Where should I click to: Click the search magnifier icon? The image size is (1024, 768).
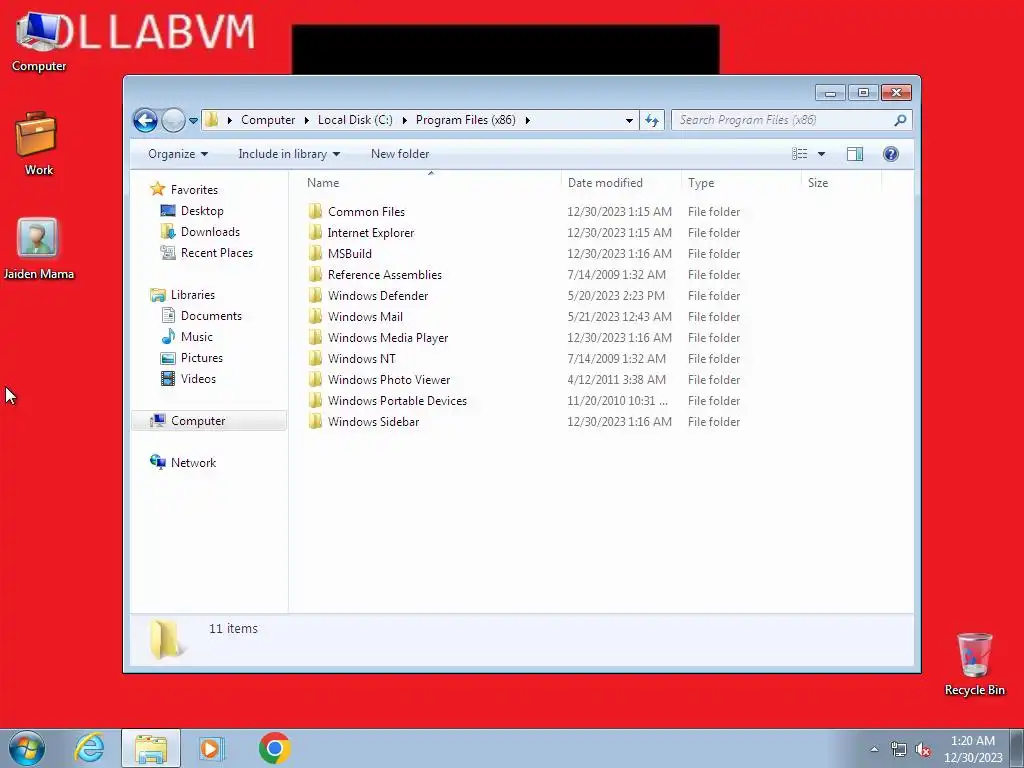[x=900, y=120]
